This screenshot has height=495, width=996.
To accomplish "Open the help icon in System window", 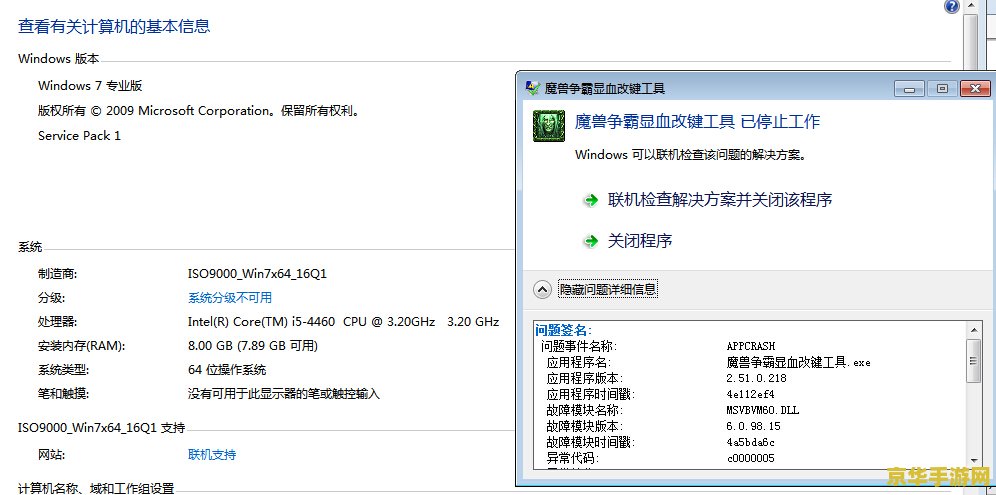I will 952,6.
